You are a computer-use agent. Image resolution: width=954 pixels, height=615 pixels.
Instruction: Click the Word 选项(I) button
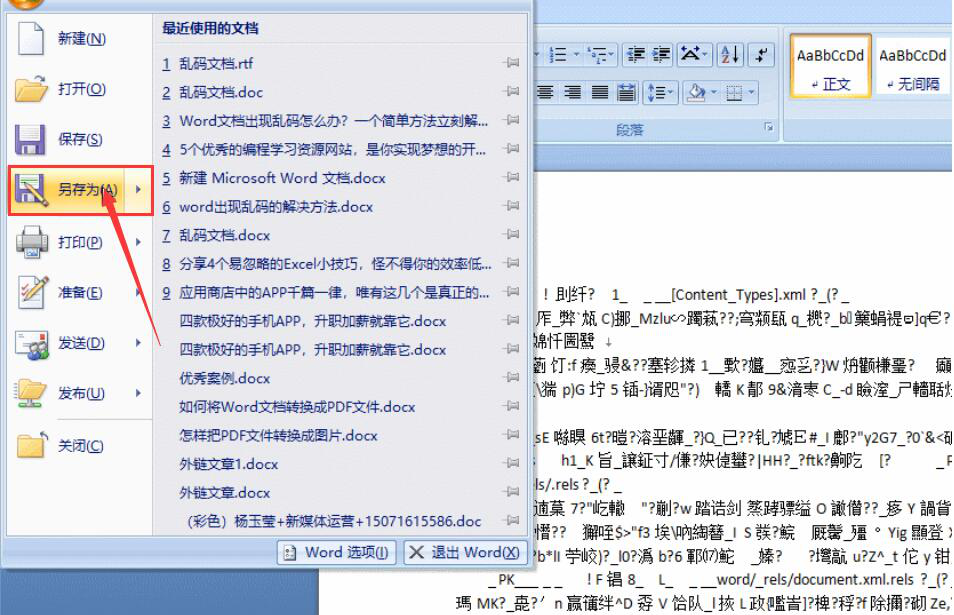pyautogui.click(x=337, y=552)
